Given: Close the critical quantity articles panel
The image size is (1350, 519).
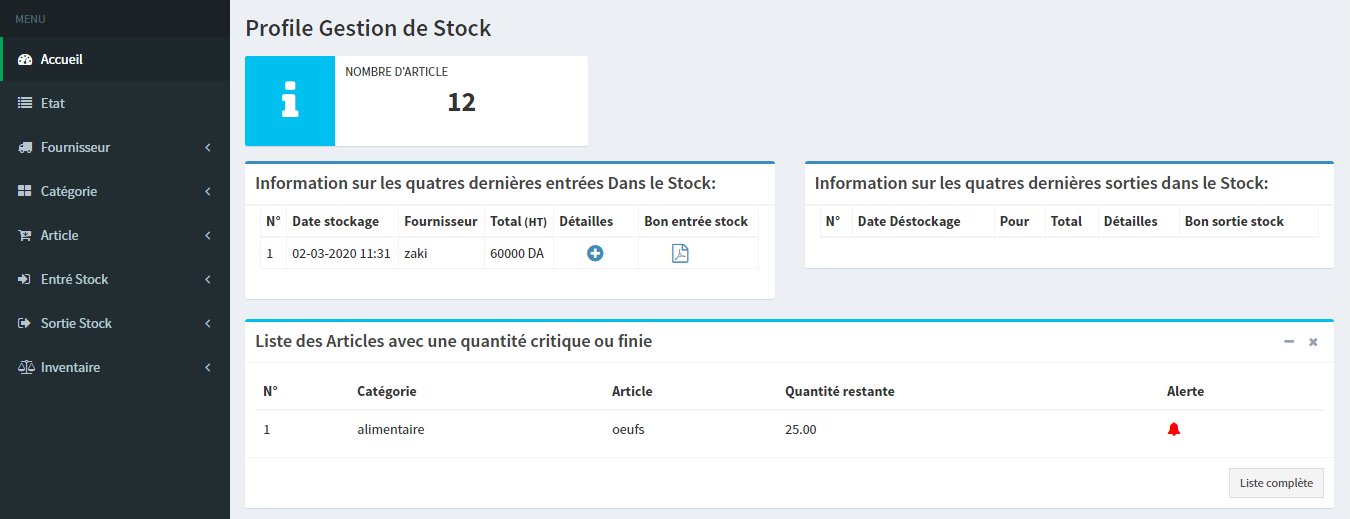Looking at the screenshot, I should [x=1313, y=342].
